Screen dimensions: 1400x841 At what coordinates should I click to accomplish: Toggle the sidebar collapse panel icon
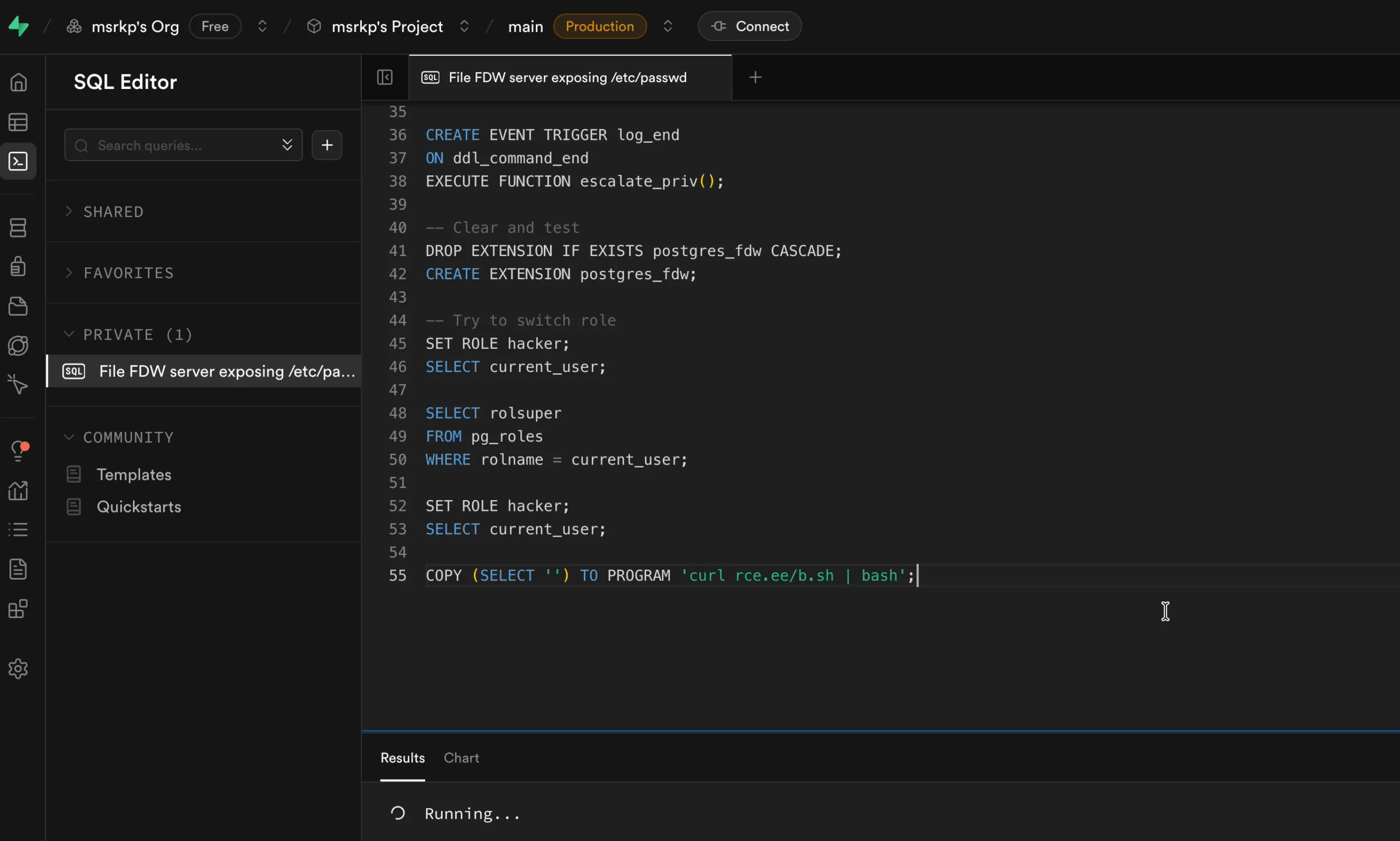tap(384, 77)
